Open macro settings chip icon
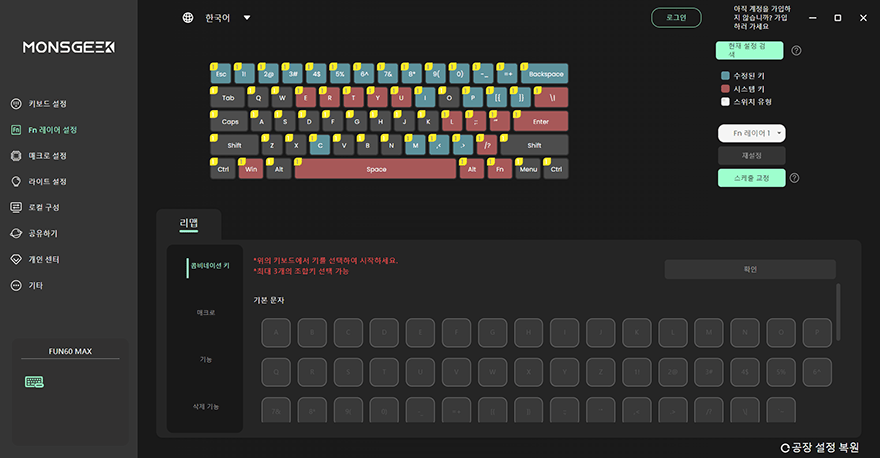Viewport: 880px width, 458px height. tap(16, 155)
